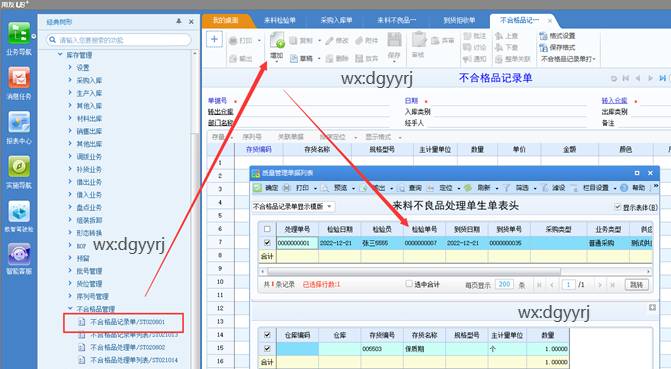Click the 打印 printer icon in main toolbar

pyautogui.click(x=233, y=41)
